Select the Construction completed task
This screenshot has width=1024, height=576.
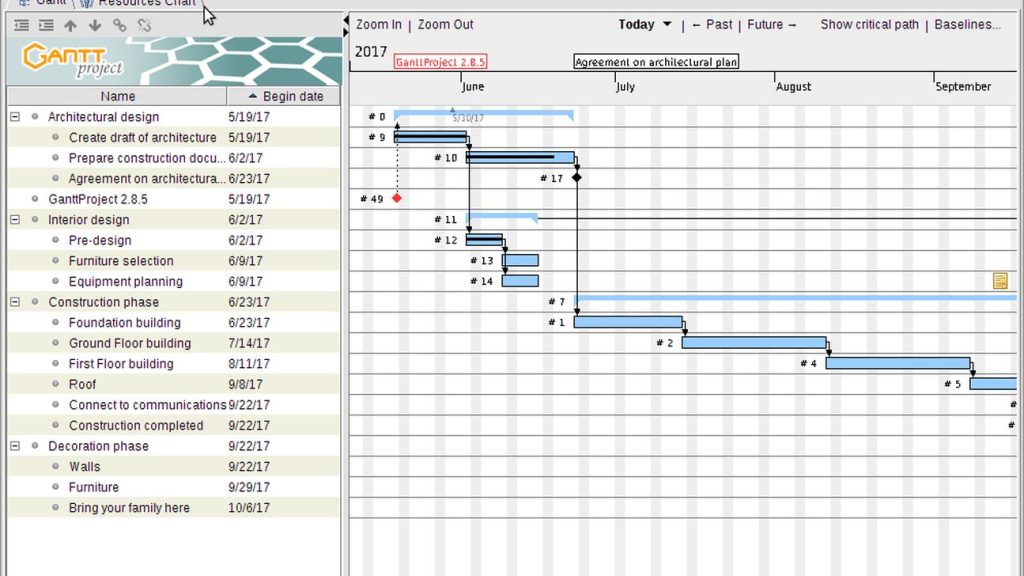point(136,425)
